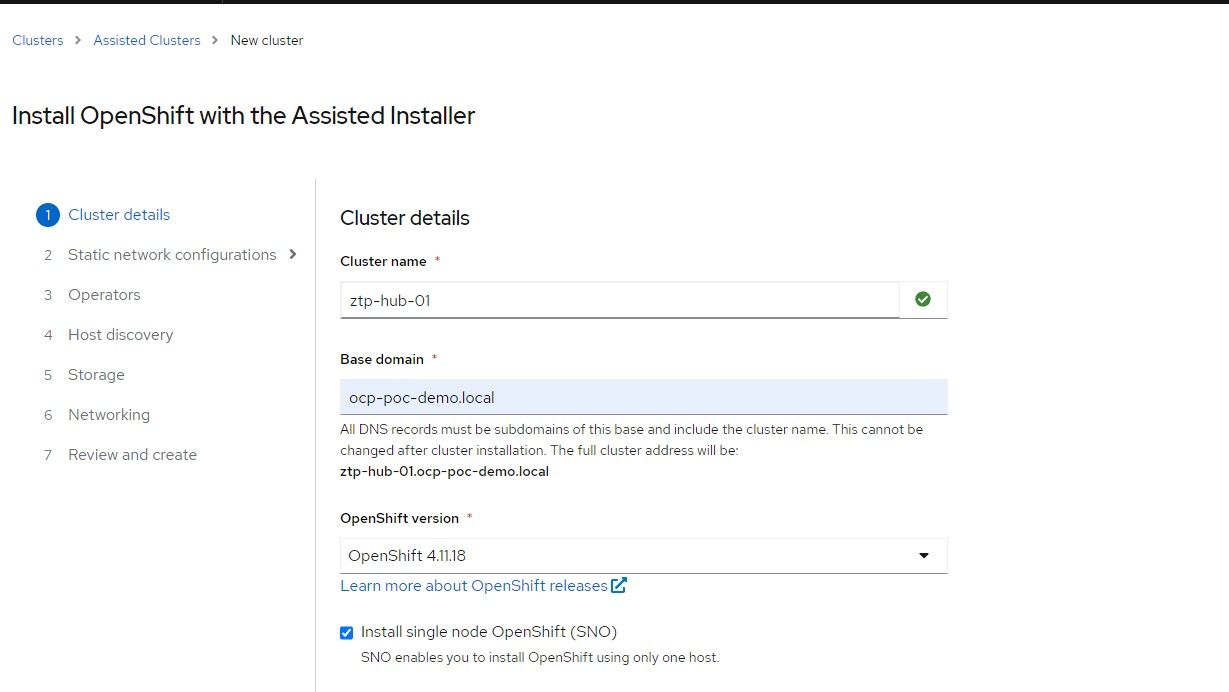Open Clusters breadcrumb link

[38, 40]
